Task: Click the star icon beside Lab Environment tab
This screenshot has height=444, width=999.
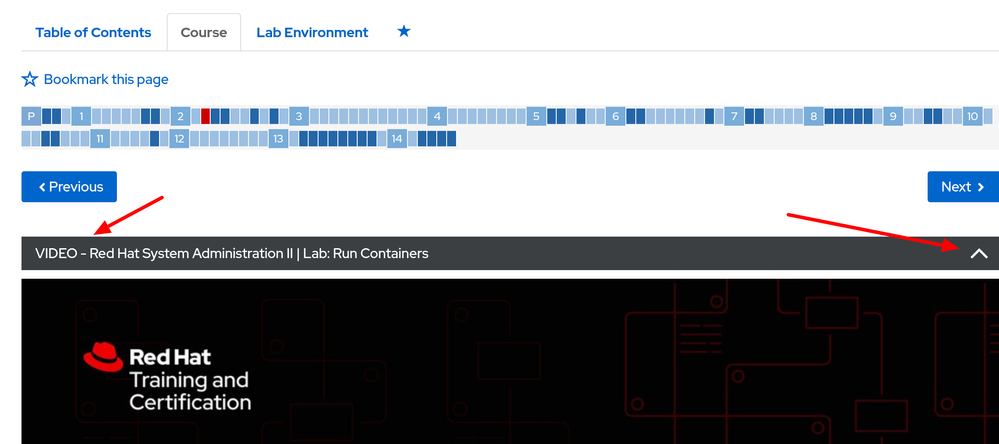Action: pos(404,32)
